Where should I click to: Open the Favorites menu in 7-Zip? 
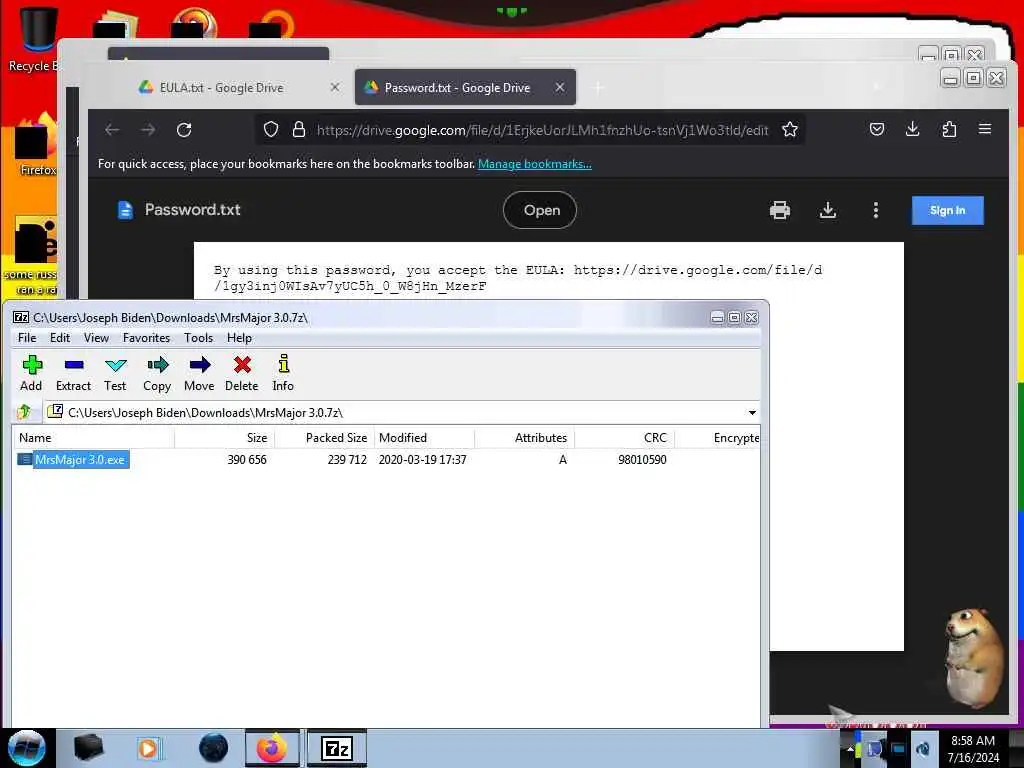[x=146, y=338]
